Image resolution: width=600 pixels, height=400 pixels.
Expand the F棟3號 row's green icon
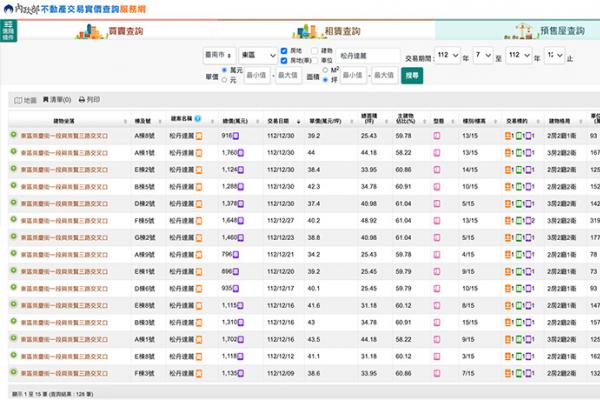click(x=13, y=372)
